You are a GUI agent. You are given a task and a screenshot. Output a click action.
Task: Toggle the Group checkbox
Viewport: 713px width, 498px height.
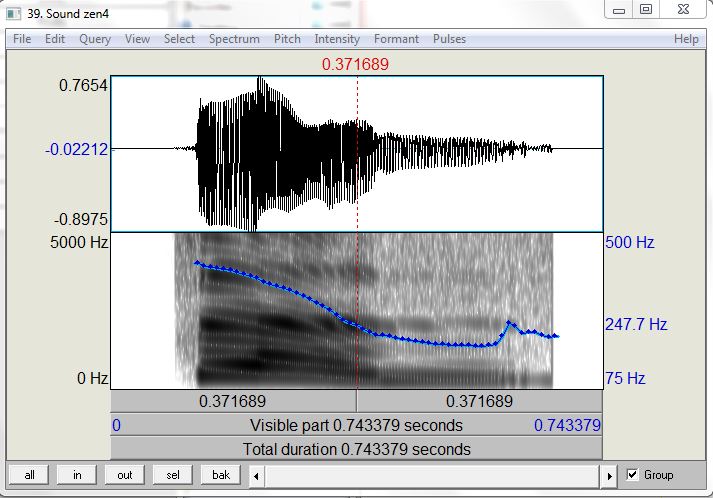pyautogui.click(x=632, y=474)
